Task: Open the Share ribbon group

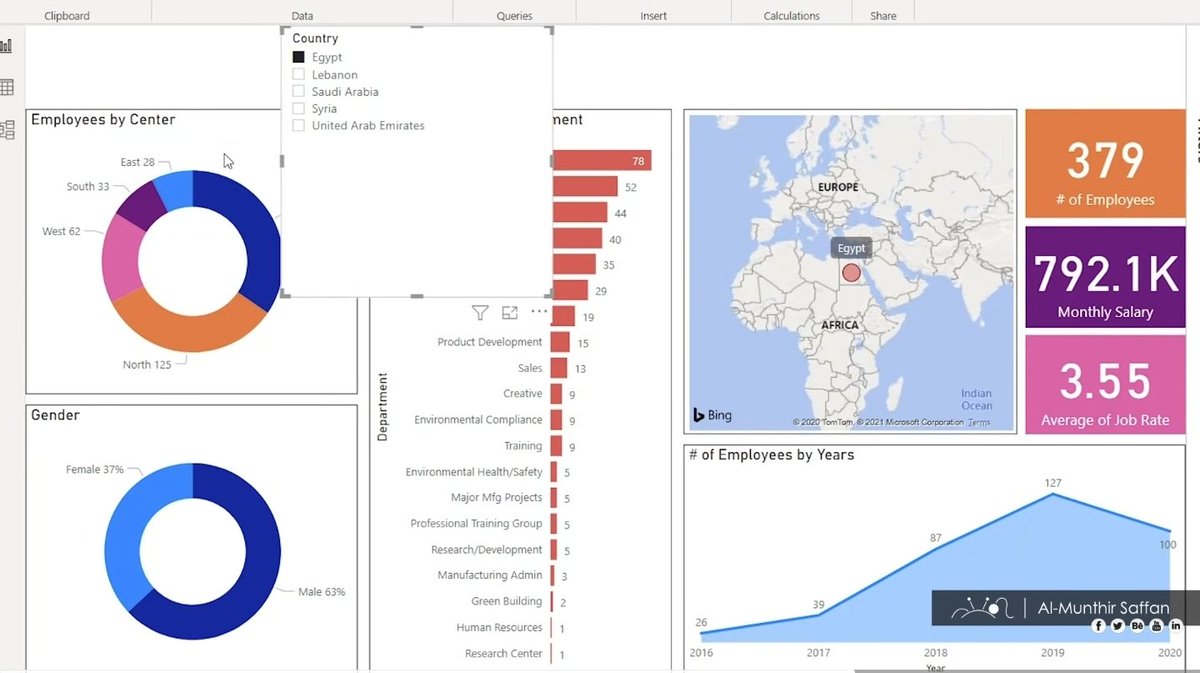Action: 883,16
